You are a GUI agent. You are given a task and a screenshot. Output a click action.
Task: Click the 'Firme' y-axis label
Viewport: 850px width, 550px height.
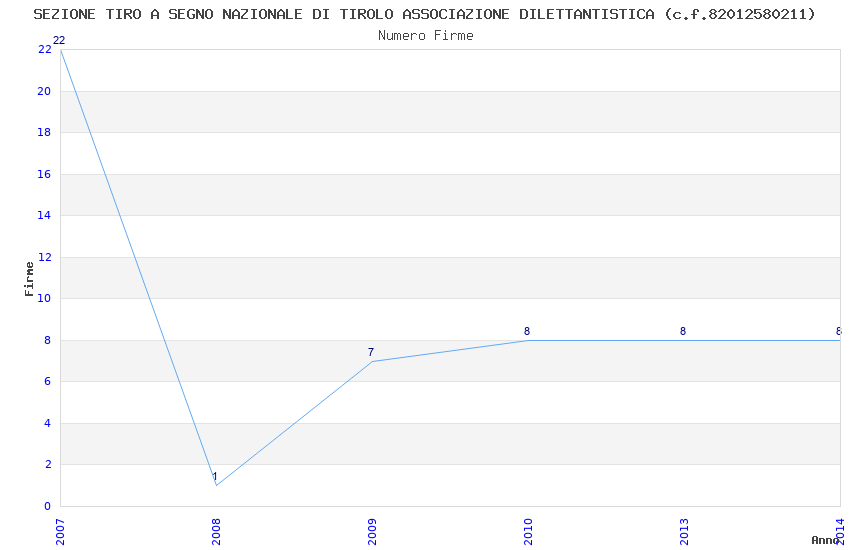click(29, 279)
